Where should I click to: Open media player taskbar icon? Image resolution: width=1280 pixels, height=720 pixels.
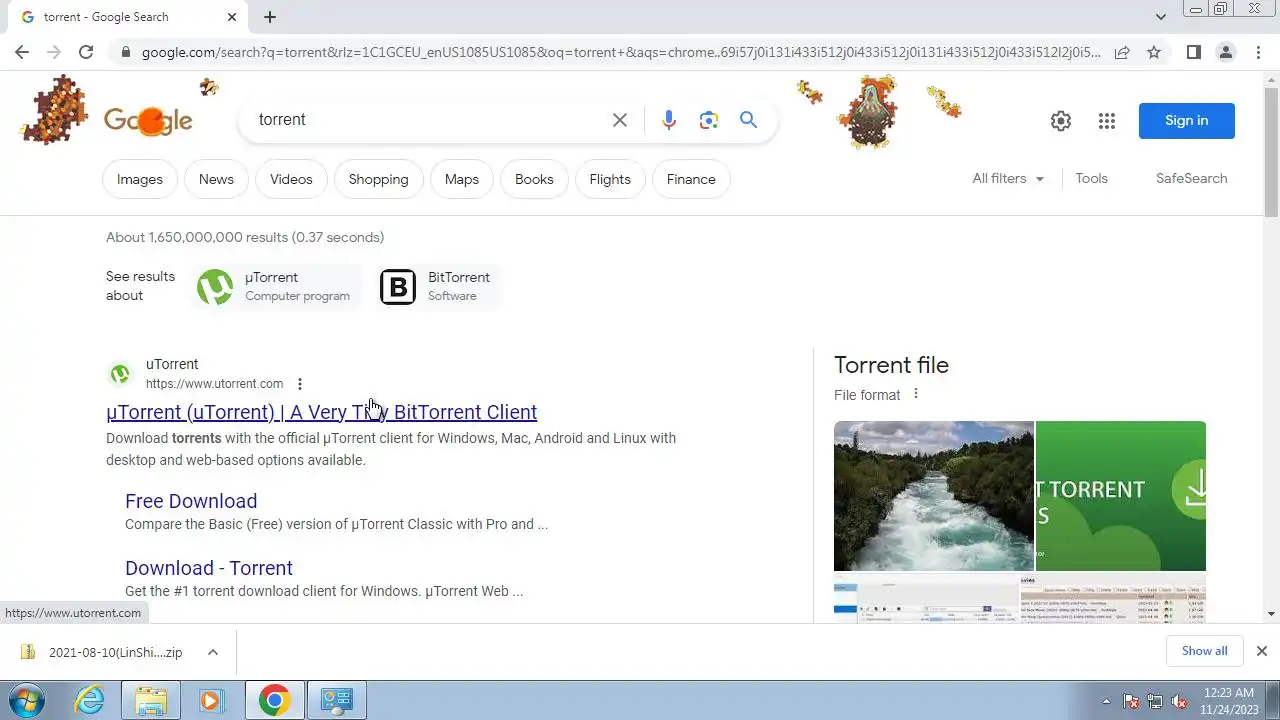211,700
